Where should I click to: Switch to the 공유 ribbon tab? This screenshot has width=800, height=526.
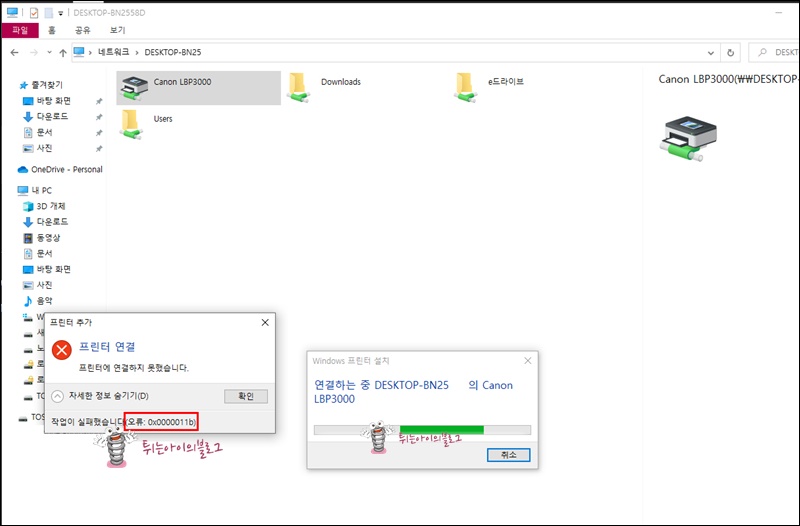83,30
